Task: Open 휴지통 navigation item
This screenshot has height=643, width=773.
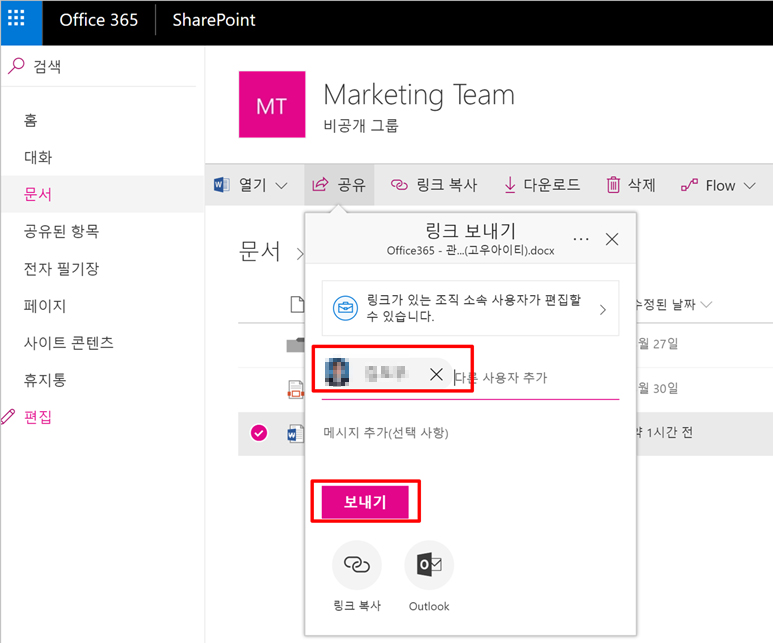Action: 45,380
